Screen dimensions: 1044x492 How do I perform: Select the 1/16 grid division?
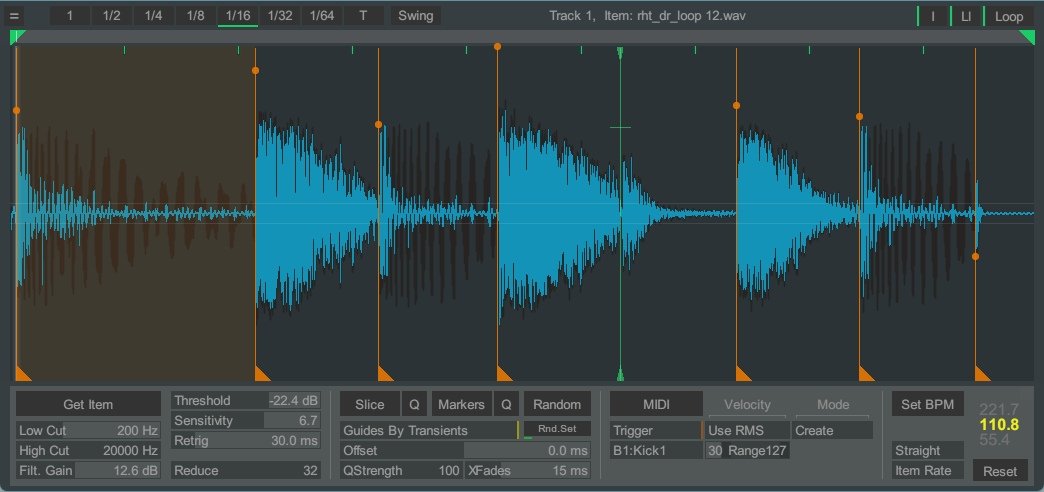(x=238, y=16)
